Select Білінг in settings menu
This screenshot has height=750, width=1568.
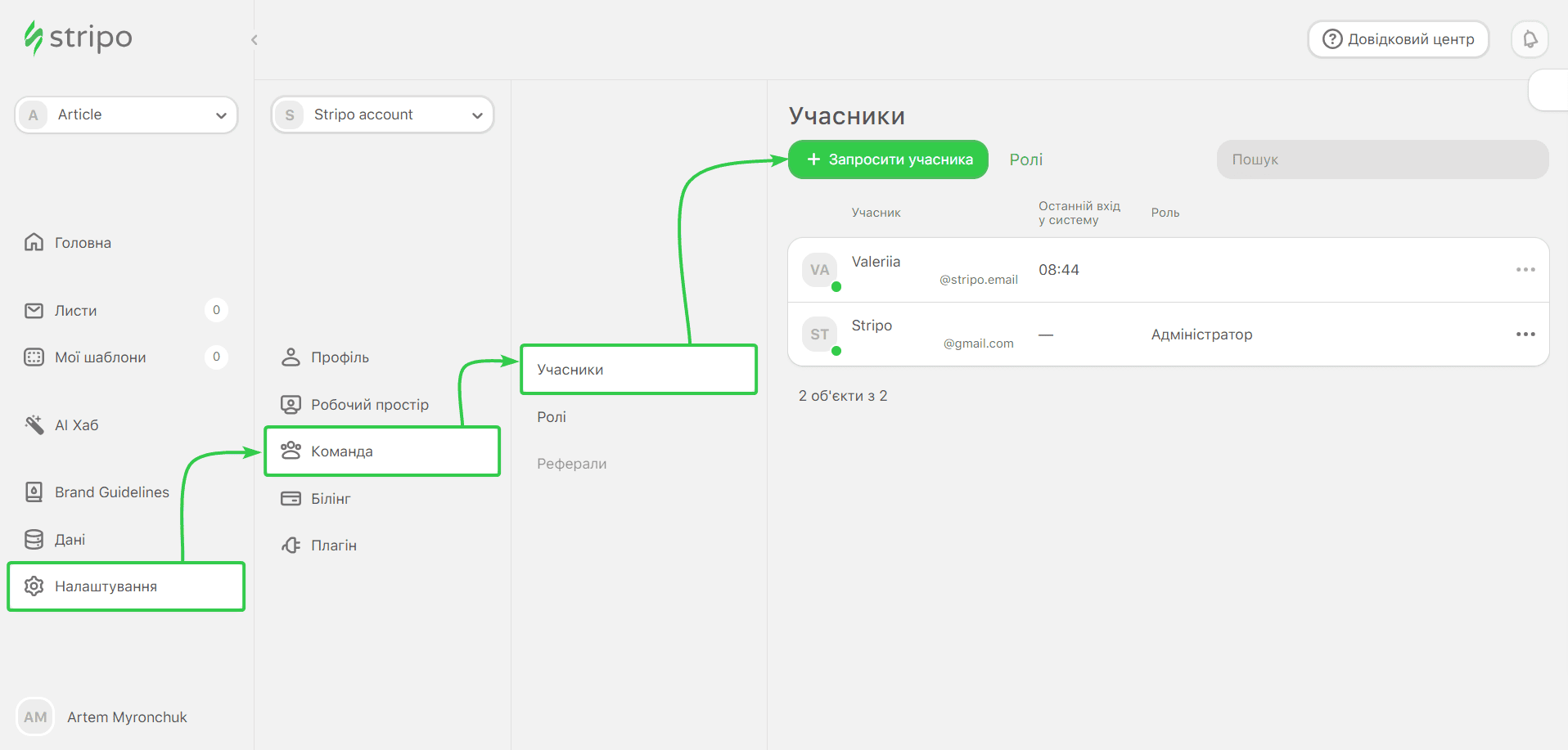[x=331, y=499]
